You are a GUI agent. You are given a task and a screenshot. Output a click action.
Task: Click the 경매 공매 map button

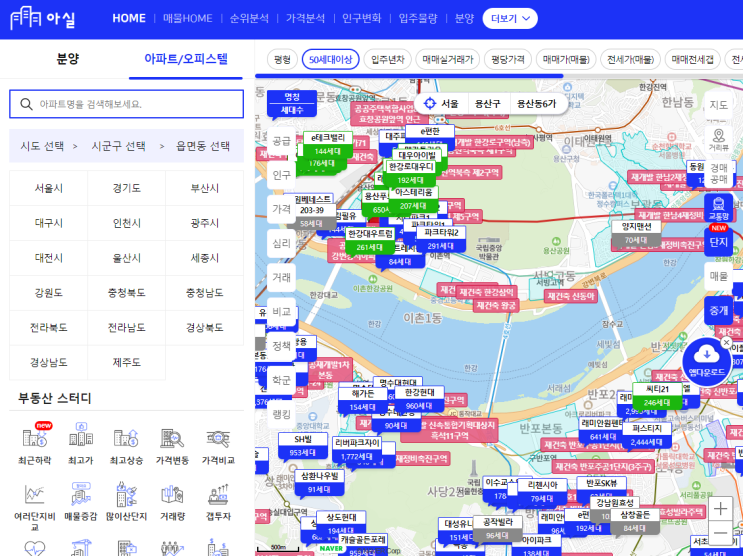pos(718,174)
